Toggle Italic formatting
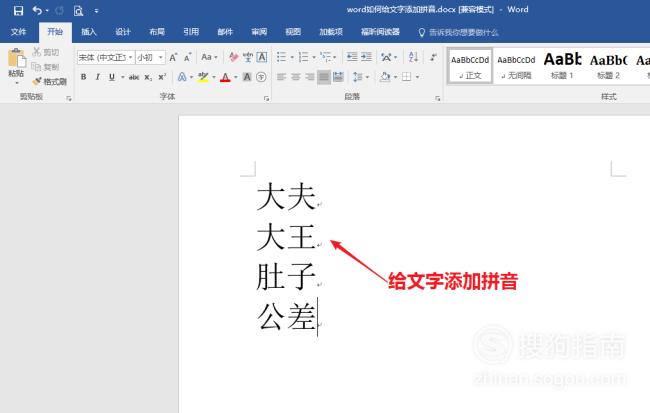This screenshot has height=413, width=650. click(x=98, y=77)
